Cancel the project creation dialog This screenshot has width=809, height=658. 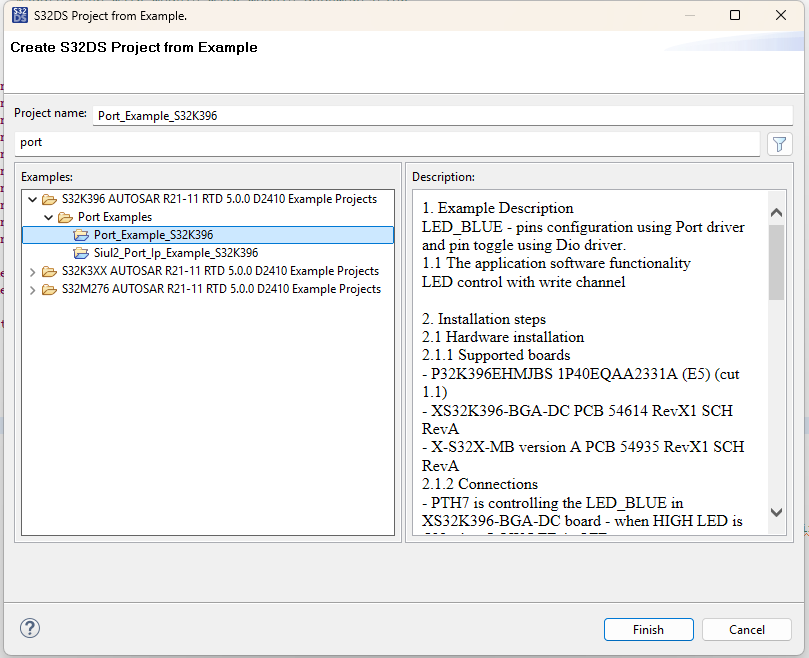click(x=746, y=629)
